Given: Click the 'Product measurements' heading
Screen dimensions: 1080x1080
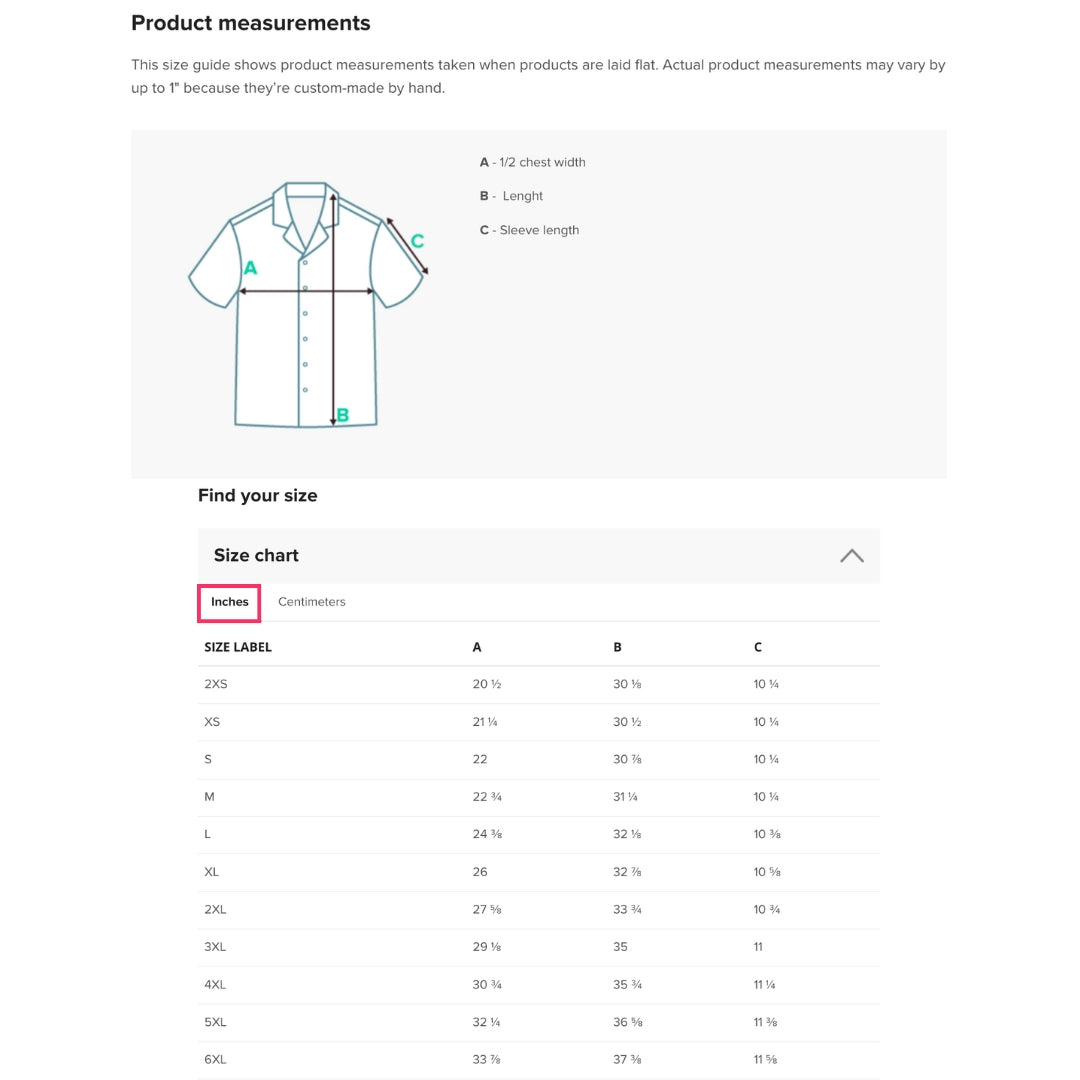Looking at the screenshot, I should [x=251, y=23].
